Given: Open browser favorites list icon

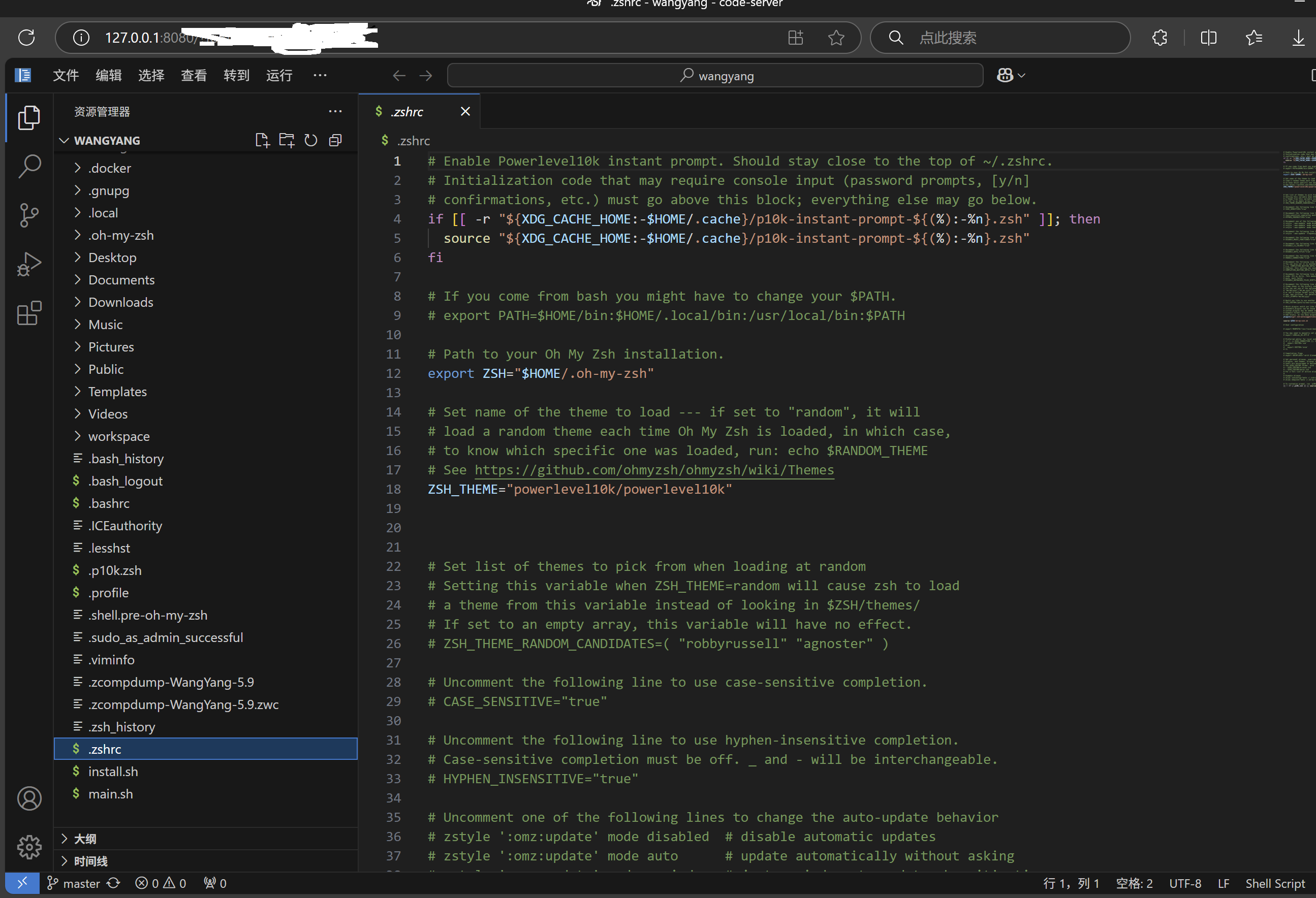Looking at the screenshot, I should pos(1254,38).
